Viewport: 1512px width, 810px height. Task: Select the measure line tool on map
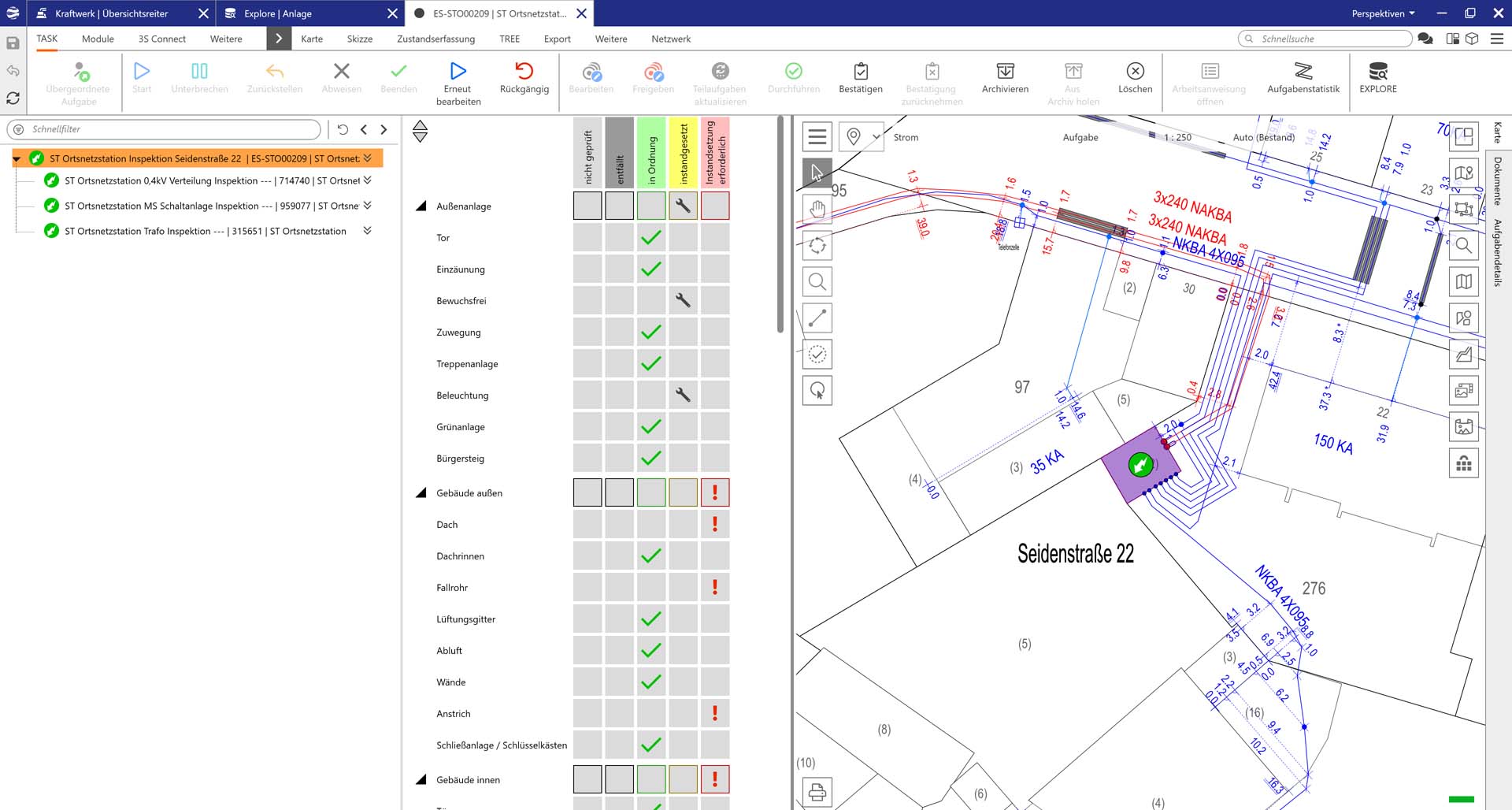tap(817, 318)
